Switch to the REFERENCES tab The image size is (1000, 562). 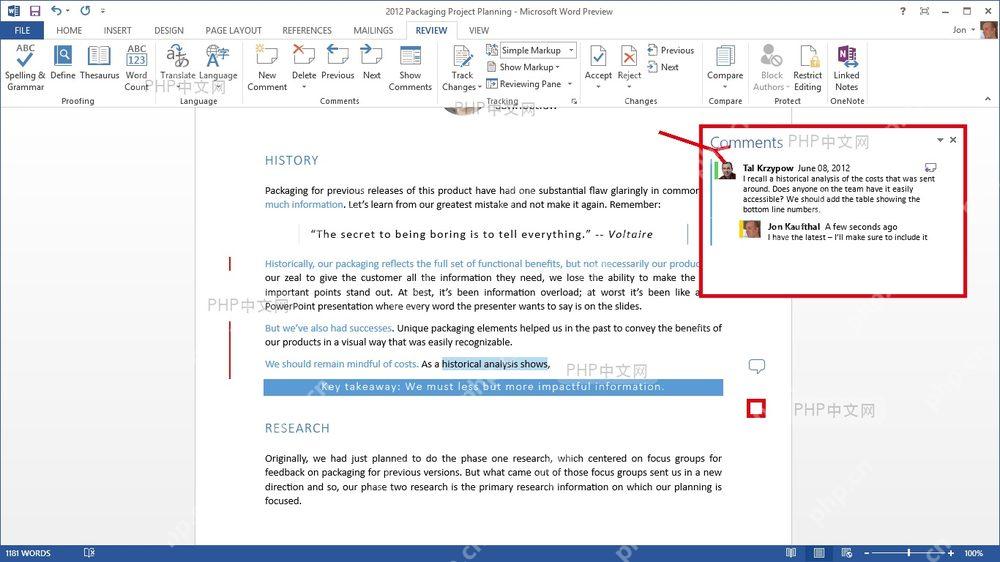tap(307, 30)
